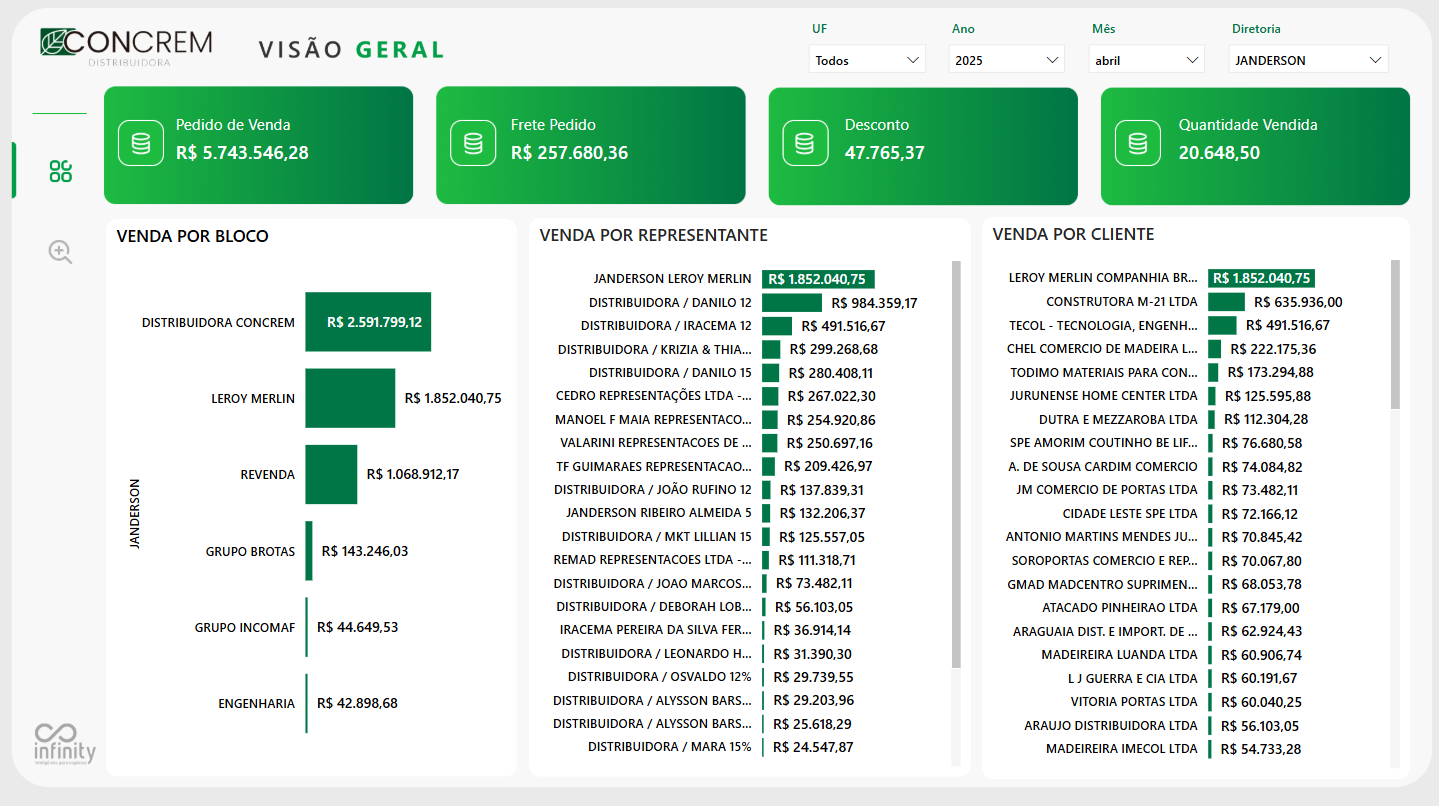This screenshot has width=1439, height=806.
Task: Select client Vitoria Portas Ltda
Action: (x=1134, y=702)
